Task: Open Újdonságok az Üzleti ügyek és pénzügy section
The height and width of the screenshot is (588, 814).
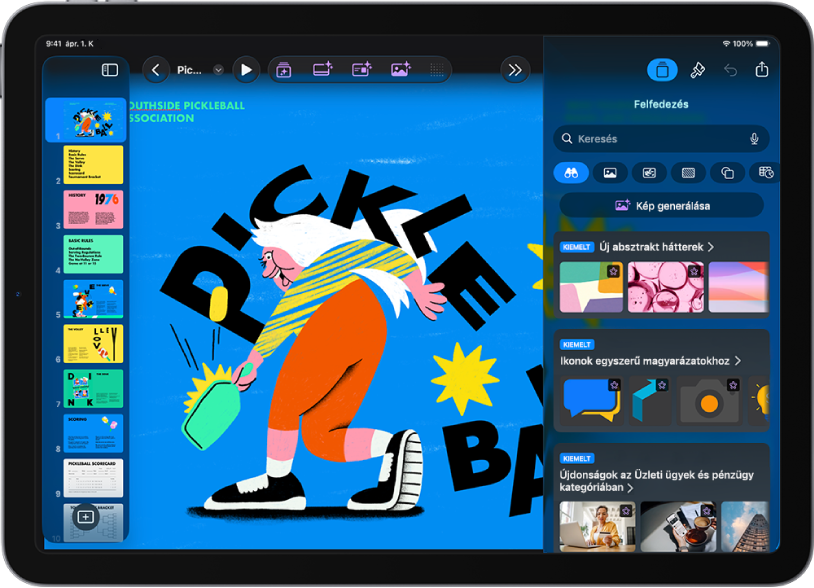Action: click(x=657, y=481)
